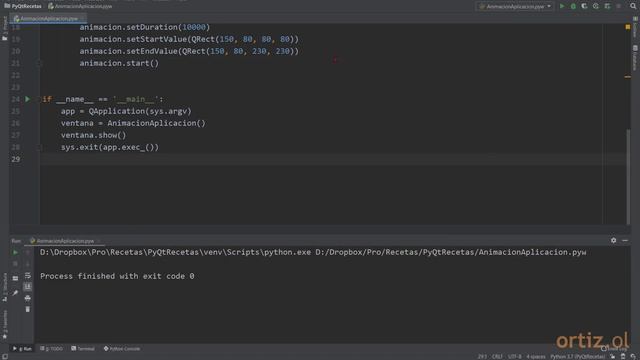This screenshot has width=640, height=360.
Task: Open the TODO tool window tab
Action: point(51,349)
